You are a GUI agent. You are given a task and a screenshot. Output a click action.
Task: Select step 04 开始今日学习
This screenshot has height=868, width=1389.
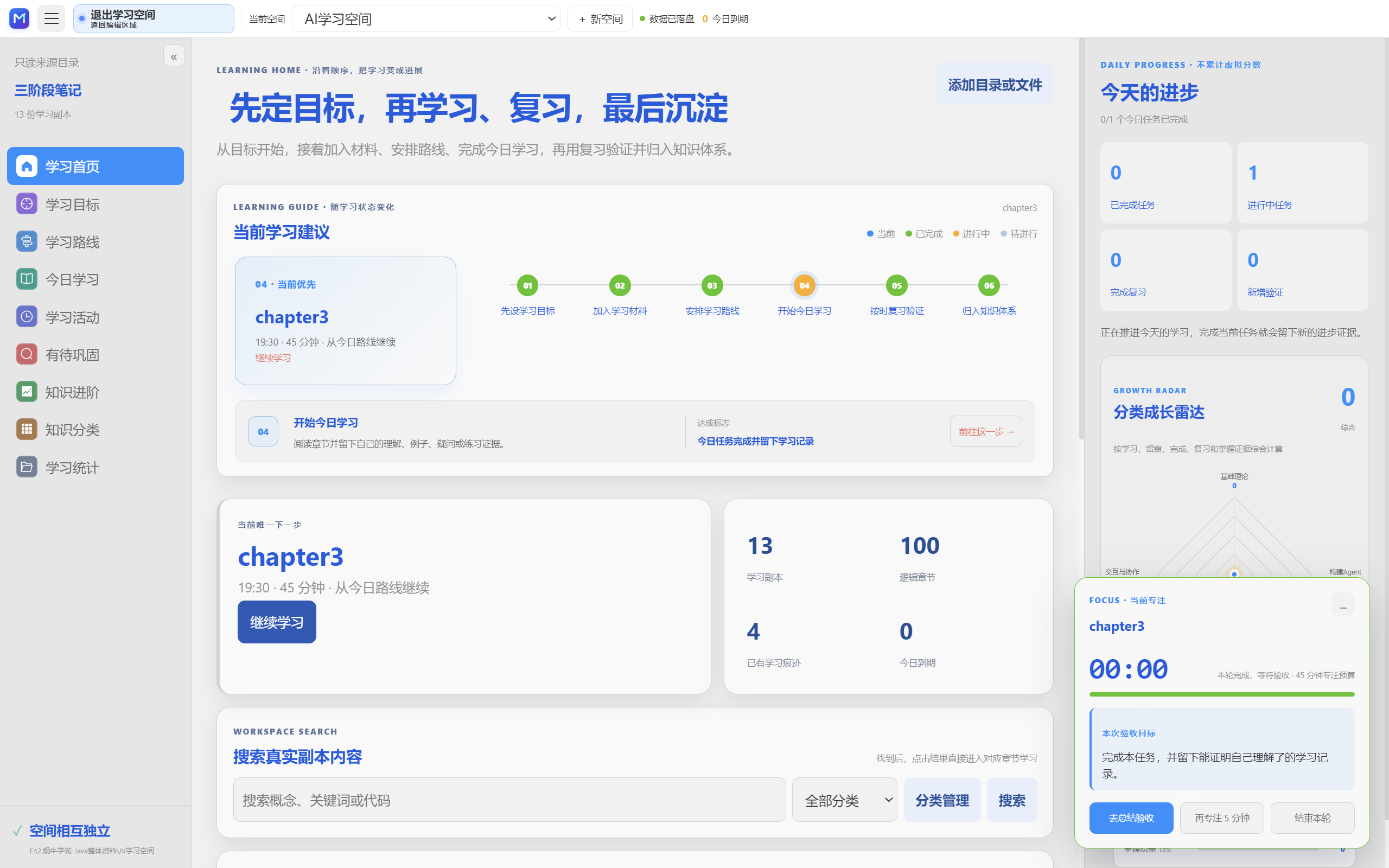(804, 295)
